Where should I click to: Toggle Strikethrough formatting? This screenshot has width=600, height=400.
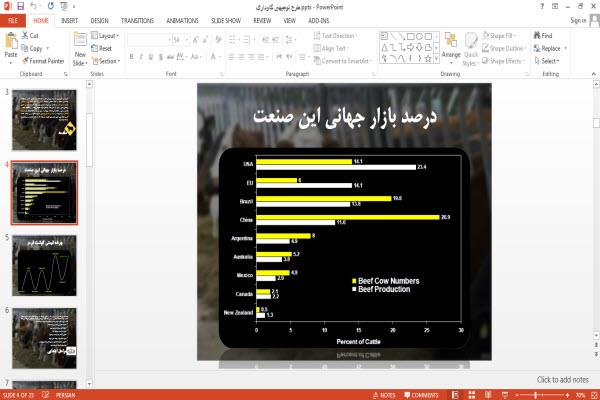170,57
